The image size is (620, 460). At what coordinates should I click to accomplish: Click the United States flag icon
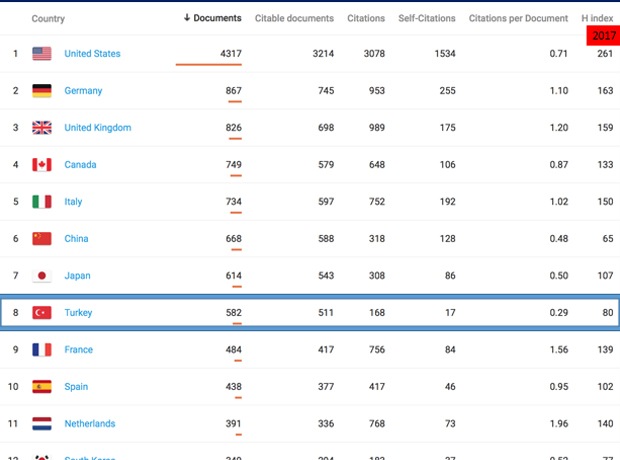[x=42, y=54]
